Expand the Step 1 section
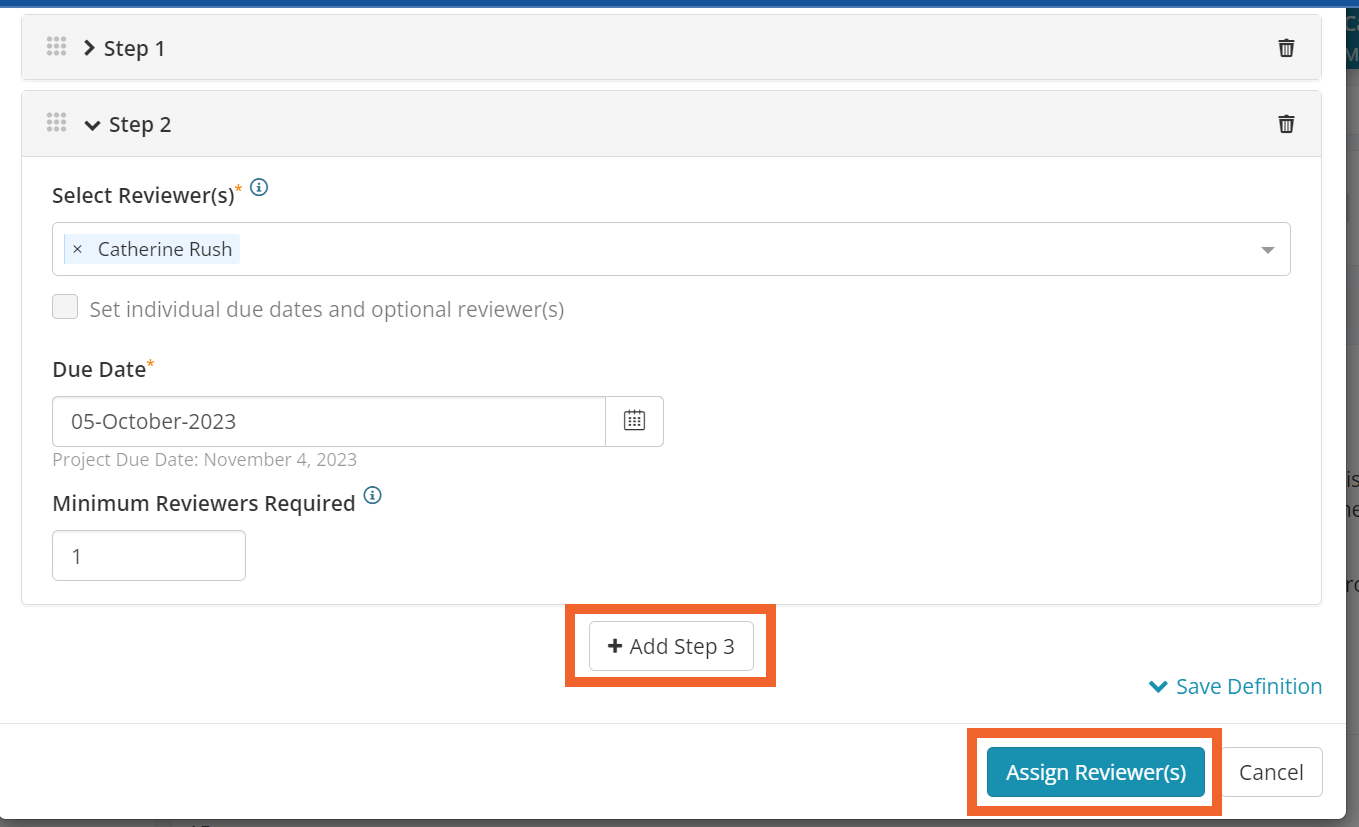Viewport: 1359px width, 827px height. pyautogui.click(x=90, y=48)
